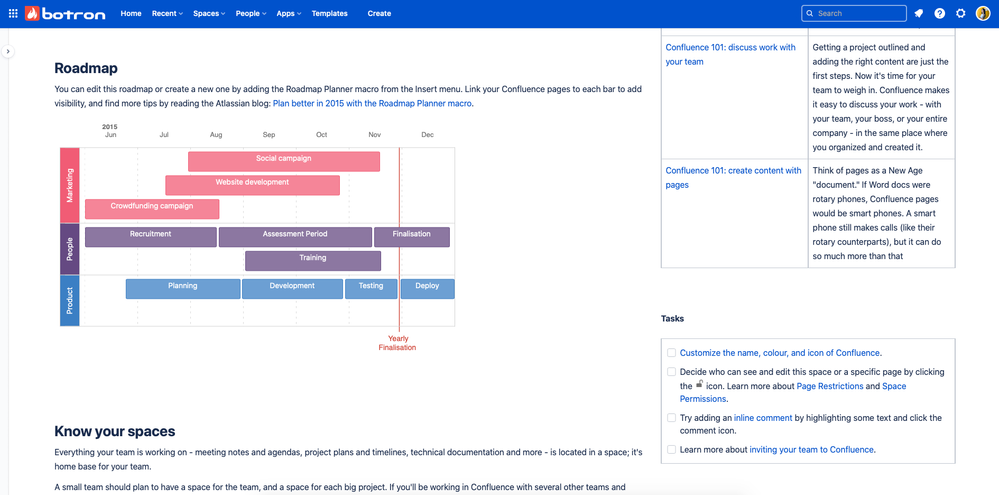The height and width of the screenshot is (495, 999).
Task: Select the Planning roadmap bar
Action: (x=183, y=289)
